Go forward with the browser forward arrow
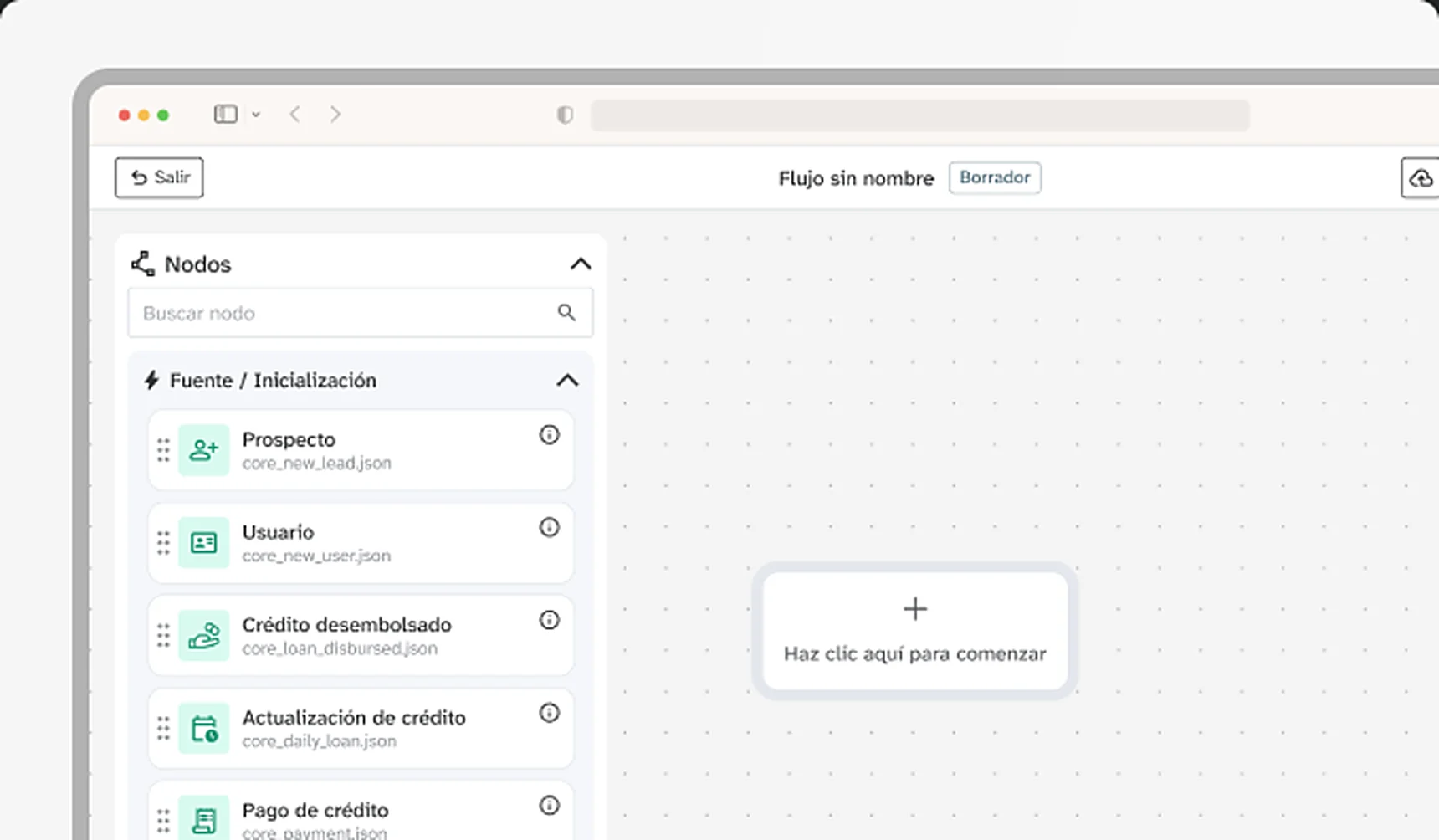 tap(335, 115)
